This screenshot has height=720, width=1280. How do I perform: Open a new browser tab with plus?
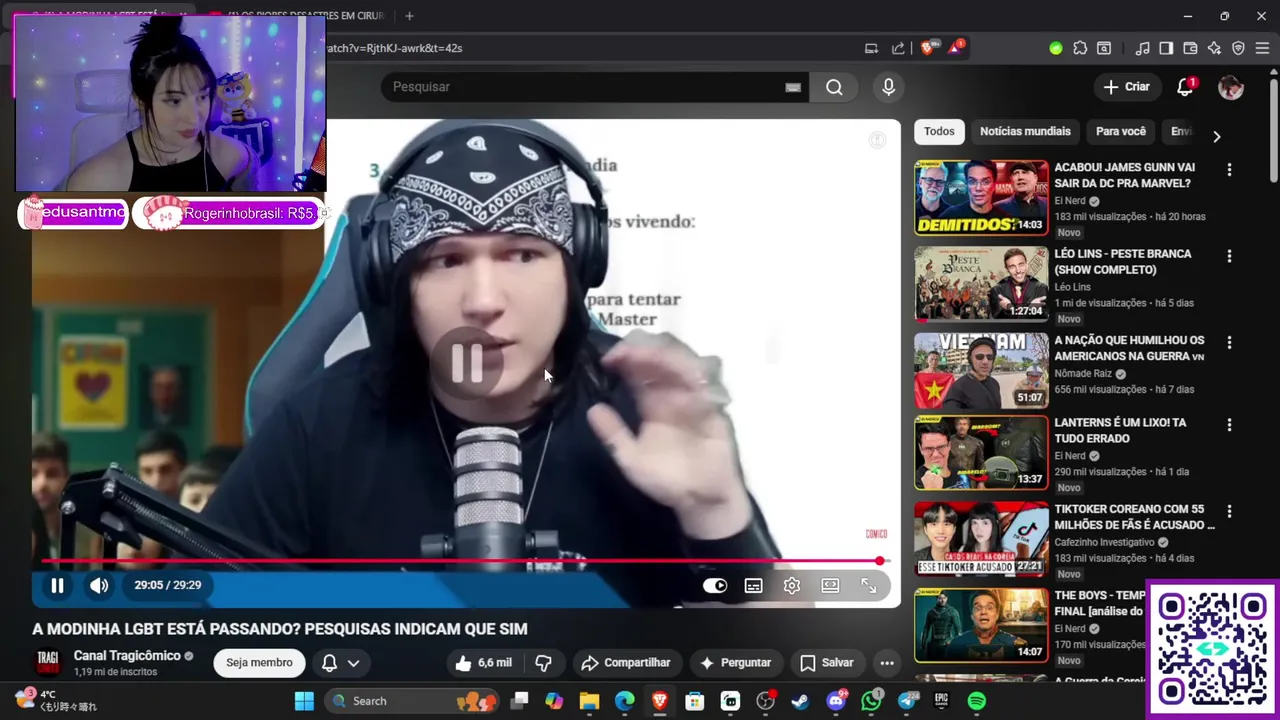pos(409,16)
